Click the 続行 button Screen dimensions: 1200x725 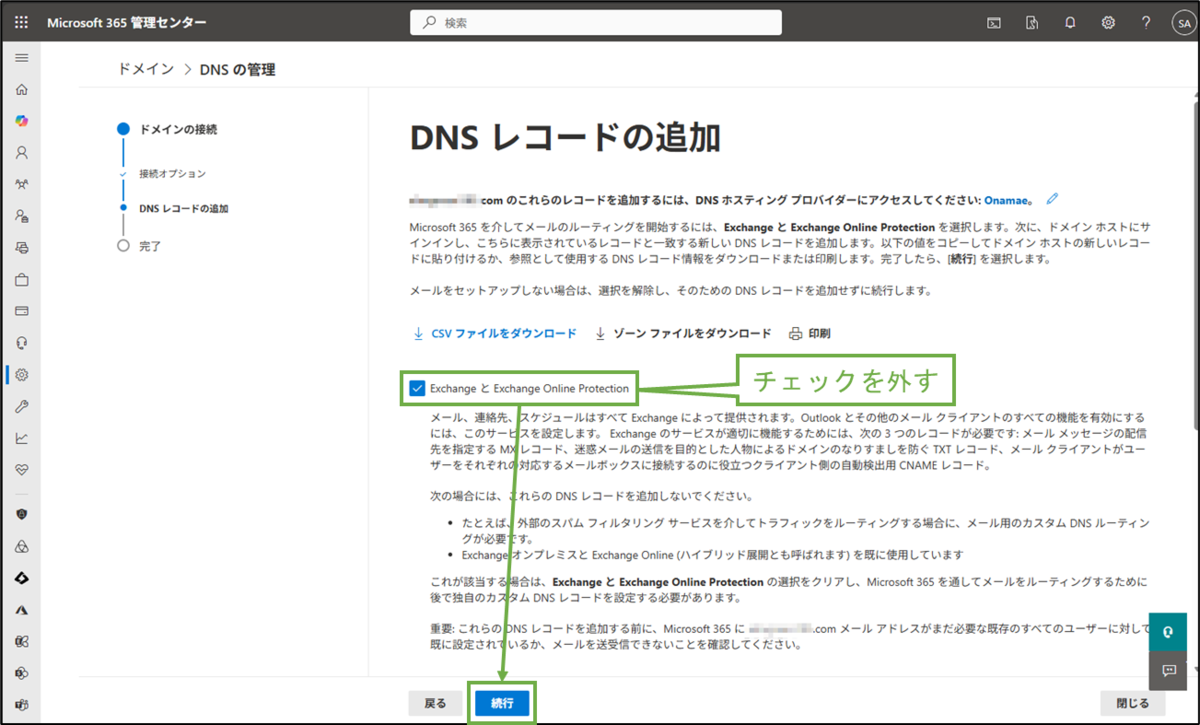pyautogui.click(x=502, y=703)
